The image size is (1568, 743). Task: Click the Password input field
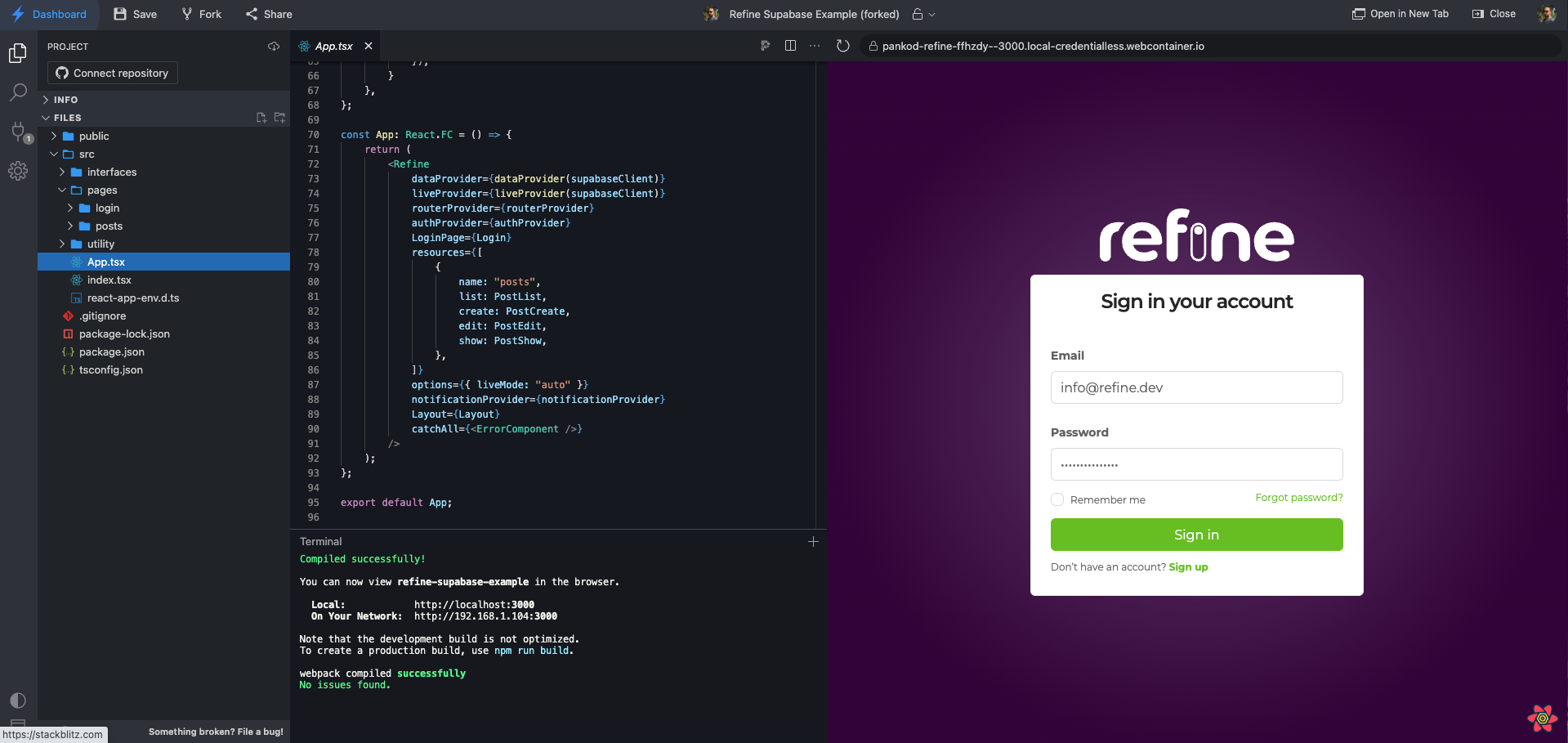[x=1196, y=464]
